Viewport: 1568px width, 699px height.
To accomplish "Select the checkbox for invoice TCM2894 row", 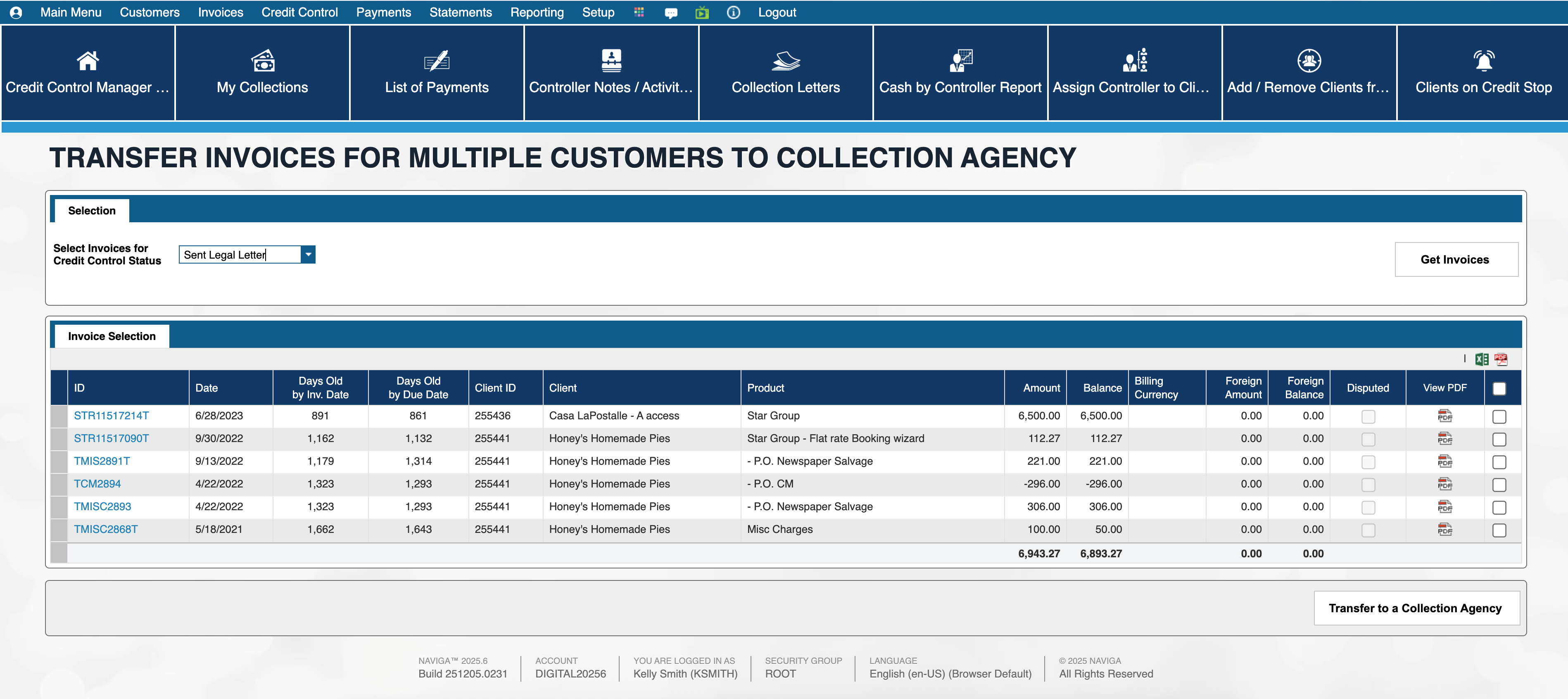I will tap(1499, 485).
